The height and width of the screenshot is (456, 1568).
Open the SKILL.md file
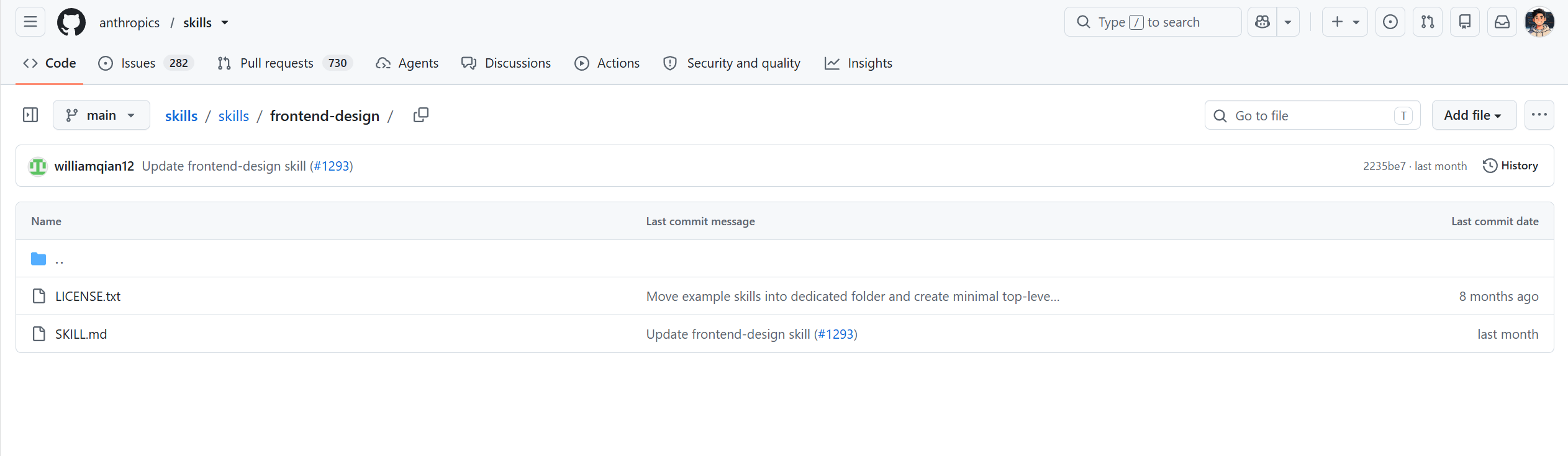point(81,334)
